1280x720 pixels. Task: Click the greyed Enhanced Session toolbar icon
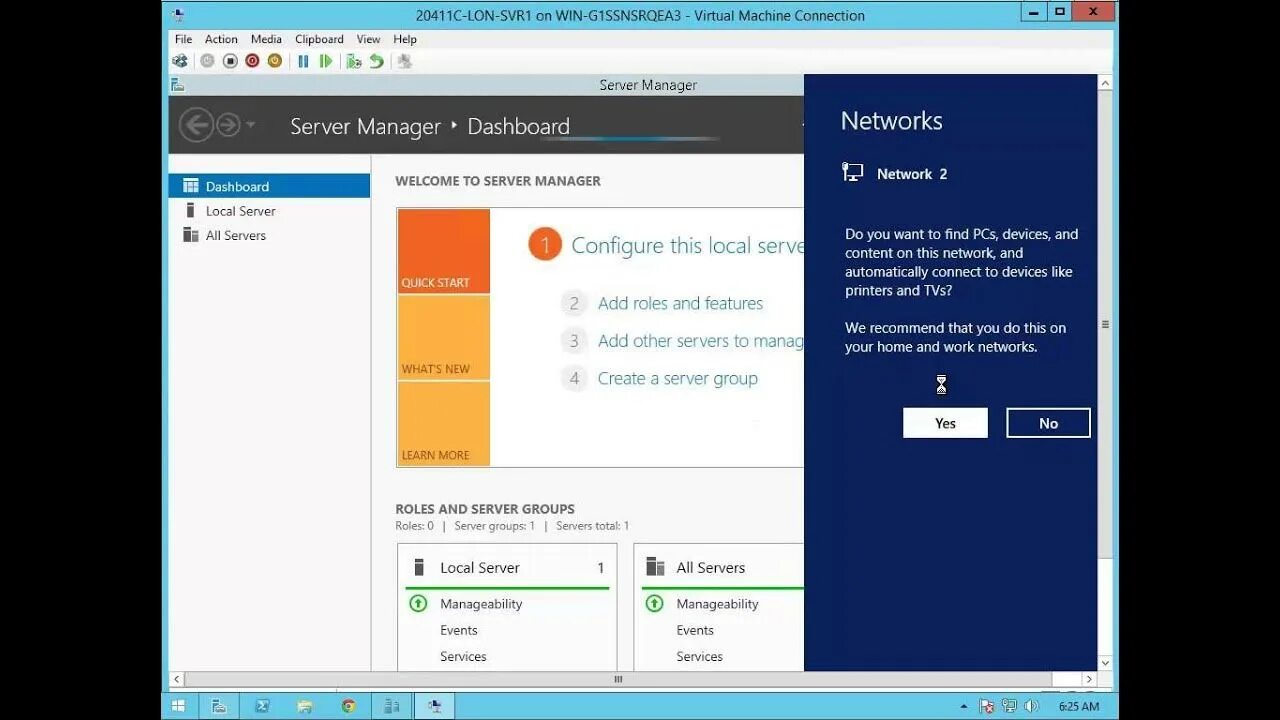tap(404, 61)
